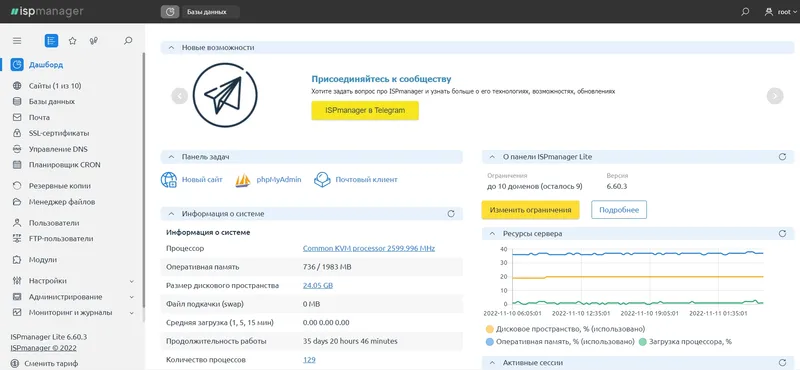Open Базы данных in sidebar

coord(52,102)
